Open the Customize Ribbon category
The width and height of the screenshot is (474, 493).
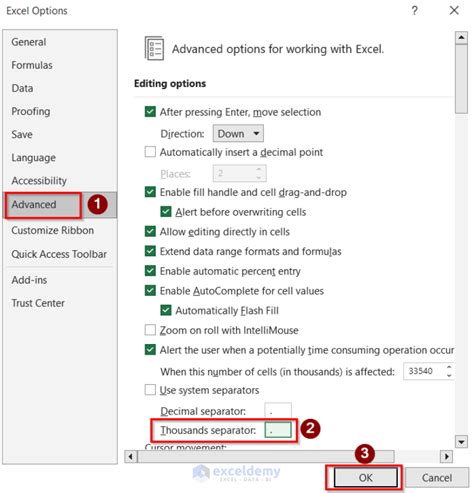[x=52, y=230]
